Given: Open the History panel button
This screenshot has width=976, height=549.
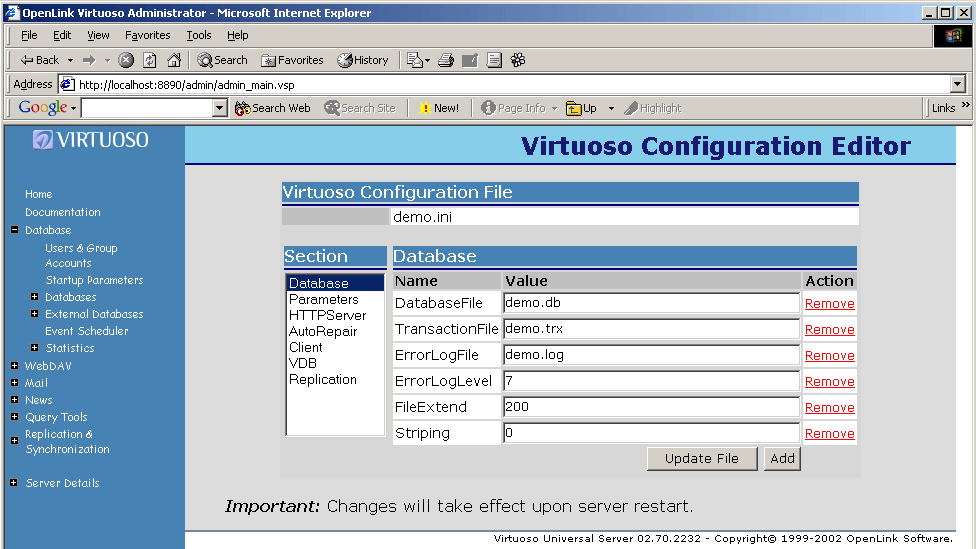Looking at the screenshot, I should 363,60.
